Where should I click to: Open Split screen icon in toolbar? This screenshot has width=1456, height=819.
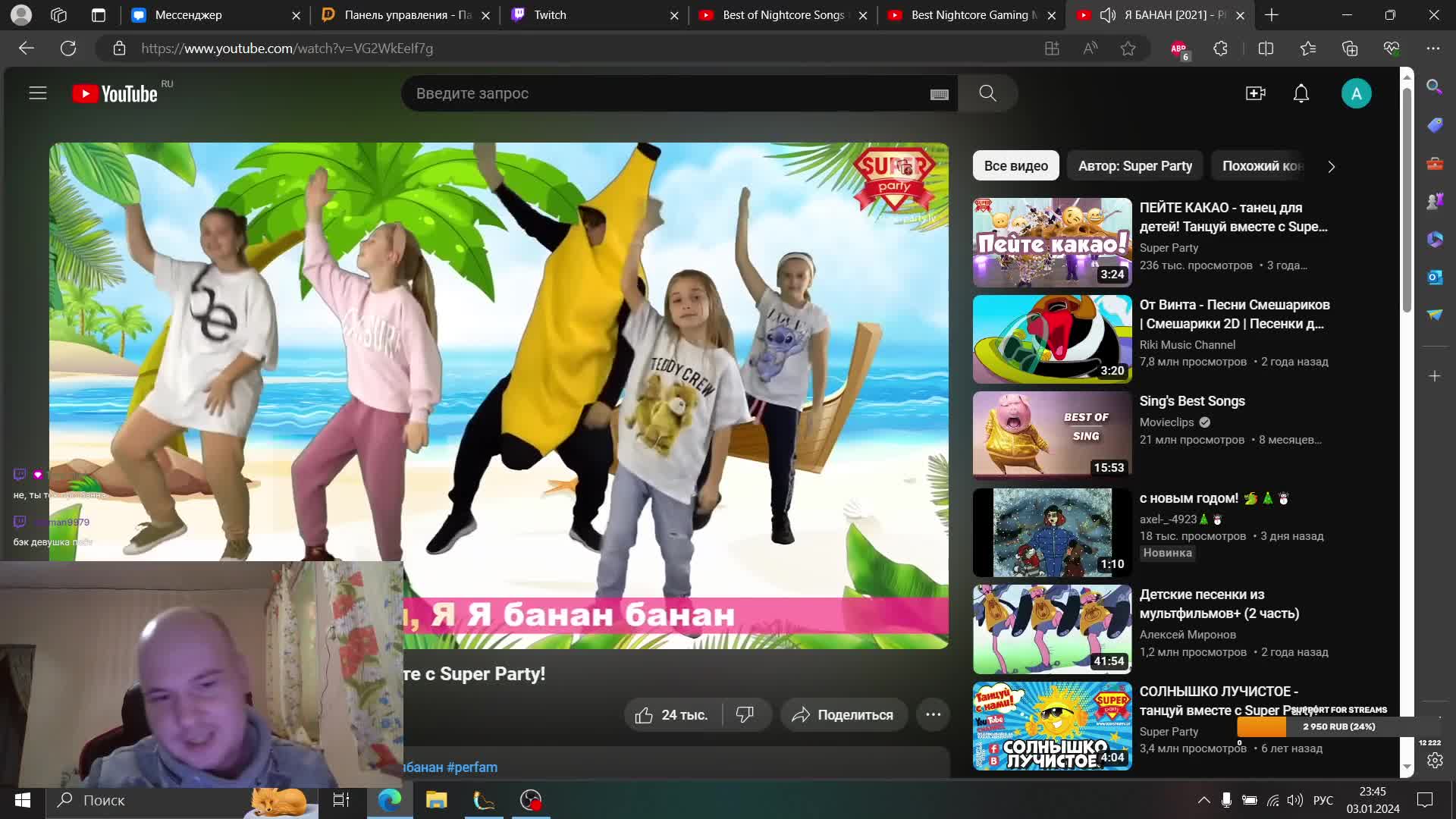(1266, 48)
